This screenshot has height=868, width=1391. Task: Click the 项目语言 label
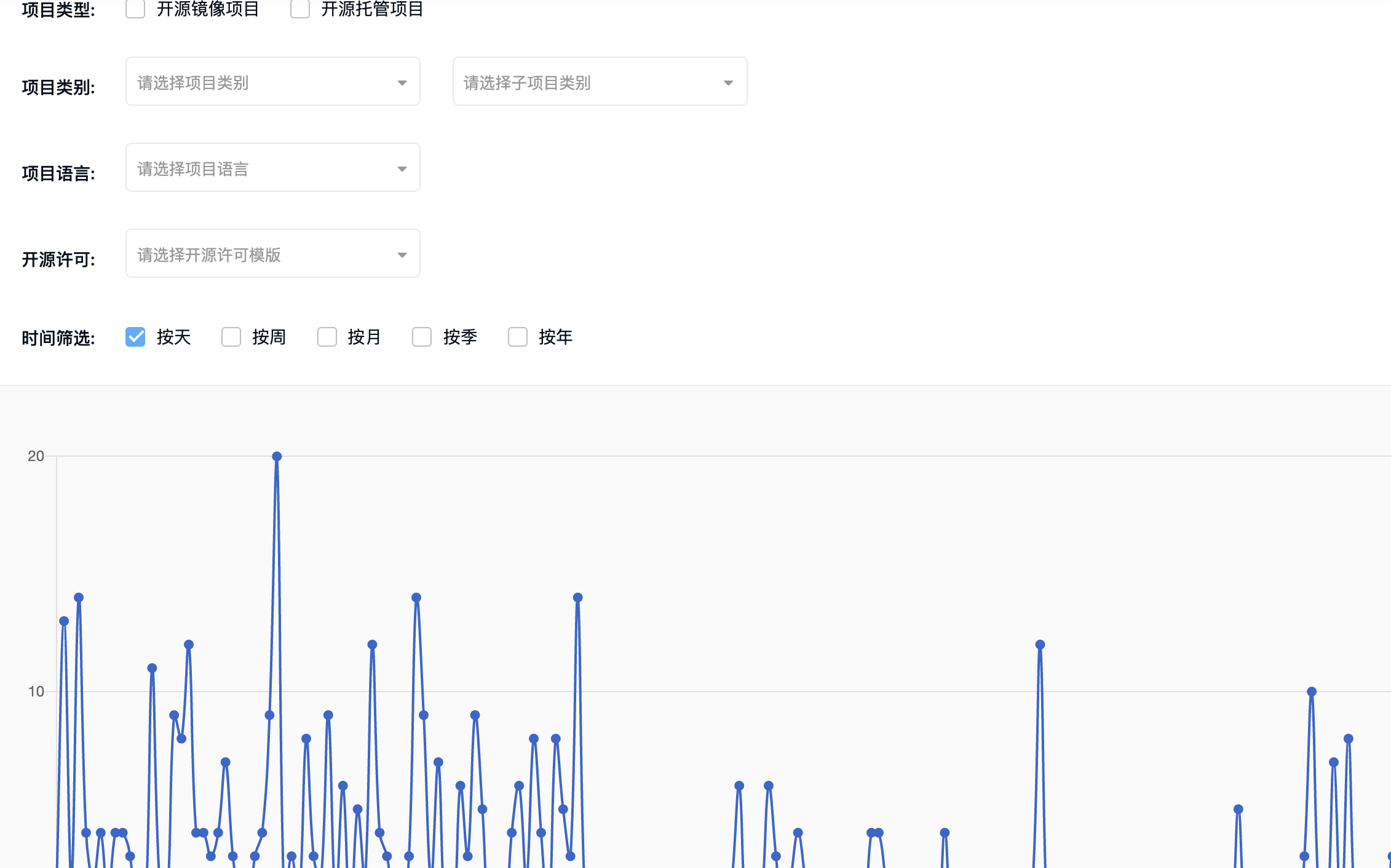point(58,173)
